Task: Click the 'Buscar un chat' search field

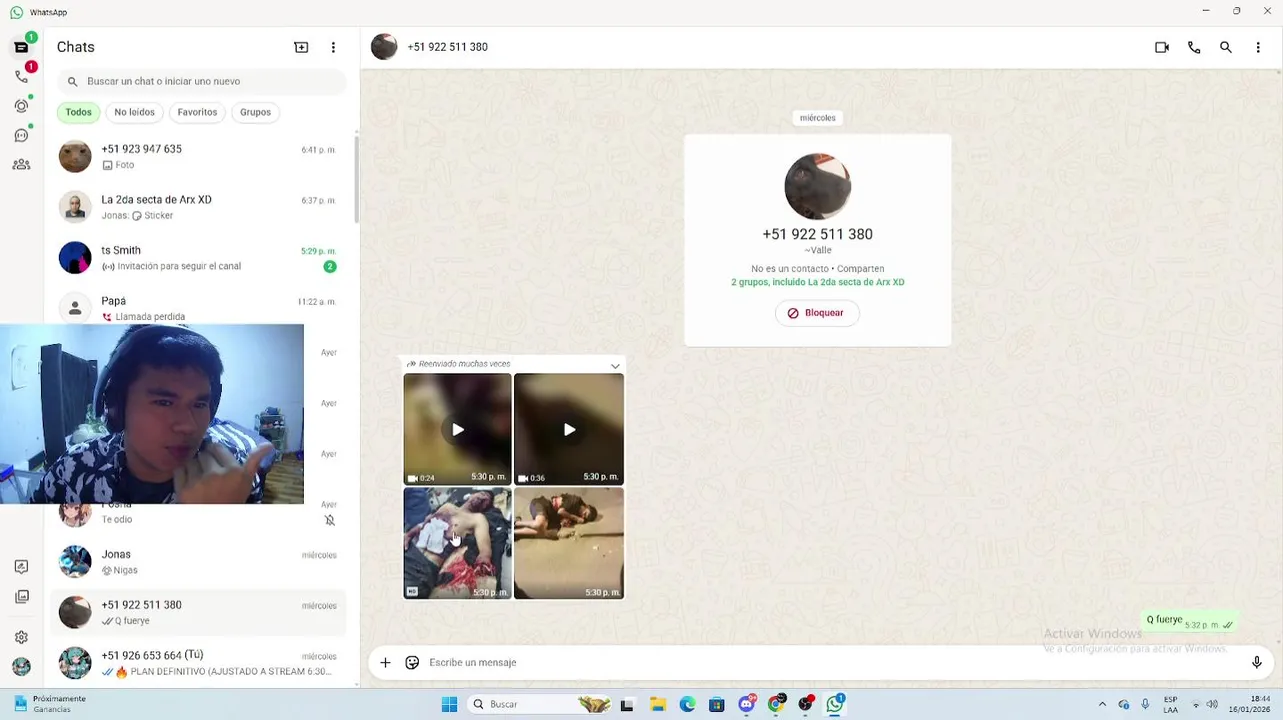Action: tap(202, 81)
